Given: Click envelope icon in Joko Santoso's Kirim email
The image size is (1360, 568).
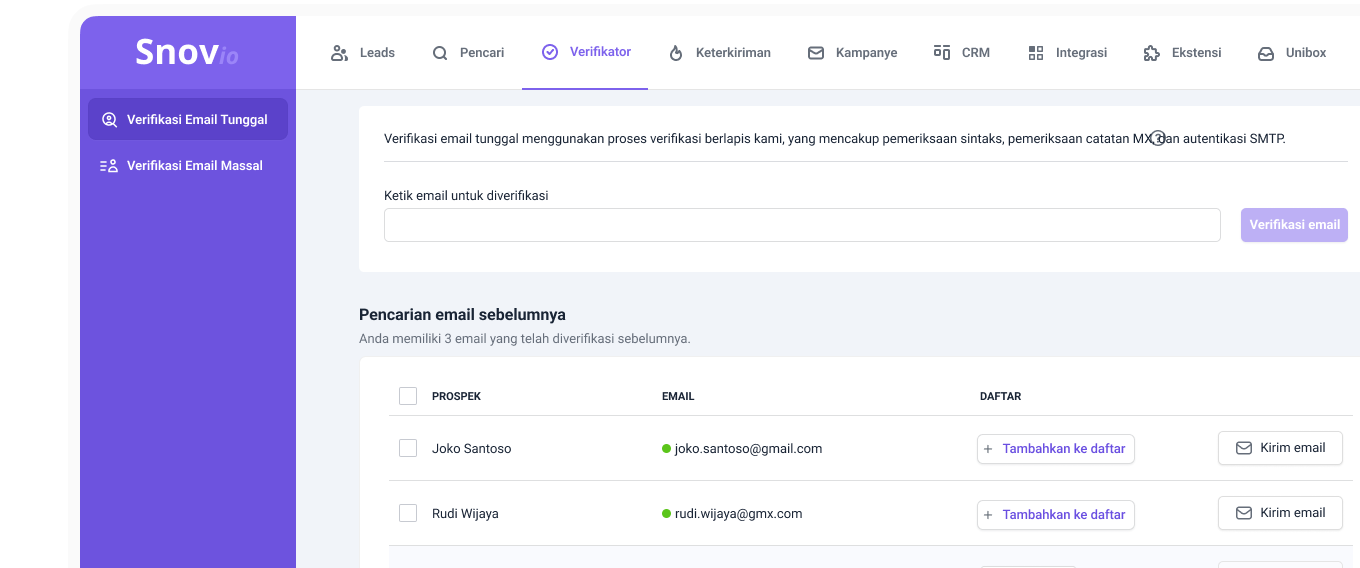Looking at the screenshot, I should (1244, 448).
